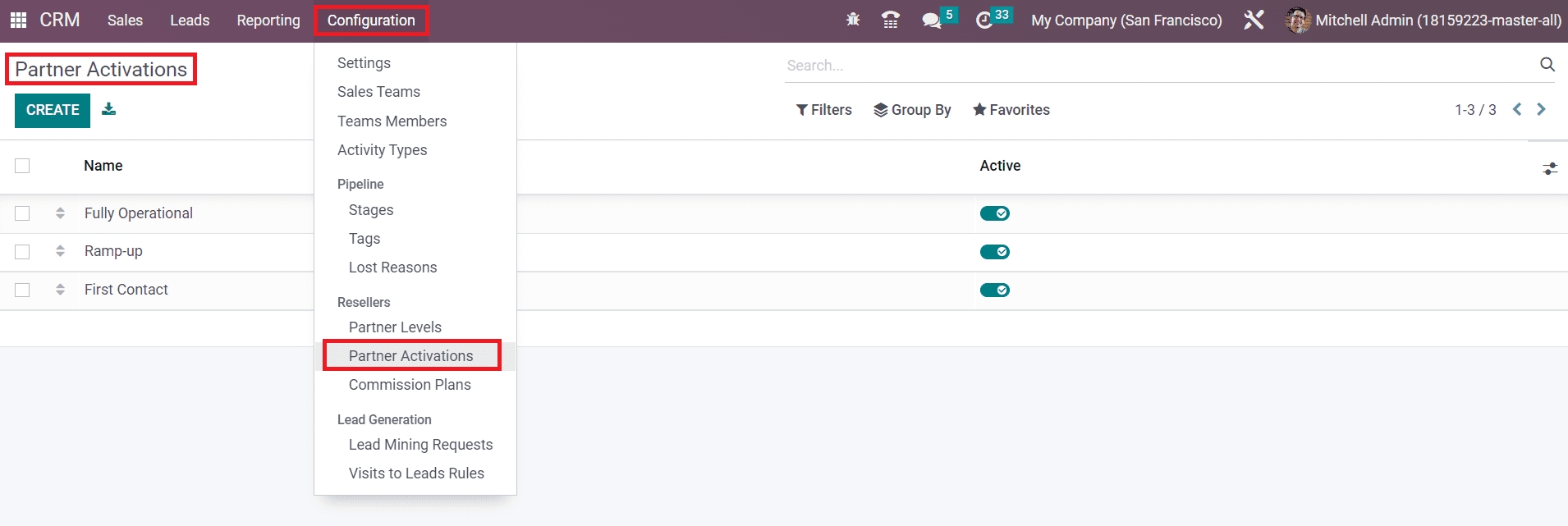This screenshot has height=526, width=1568.
Task: Click the search magnifier icon
Action: pos(1547,65)
